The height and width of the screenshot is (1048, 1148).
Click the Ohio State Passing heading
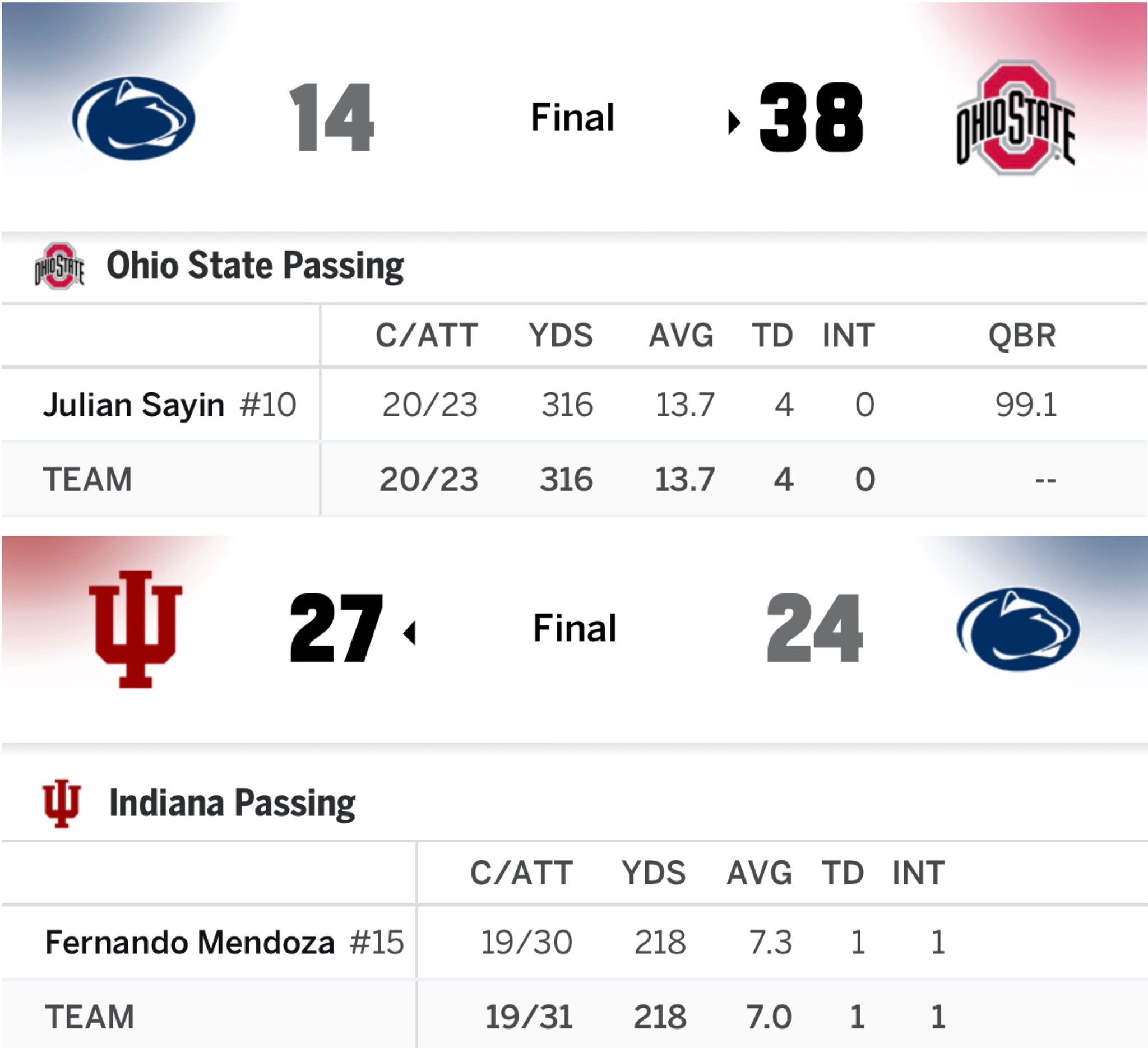tap(255, 266)
